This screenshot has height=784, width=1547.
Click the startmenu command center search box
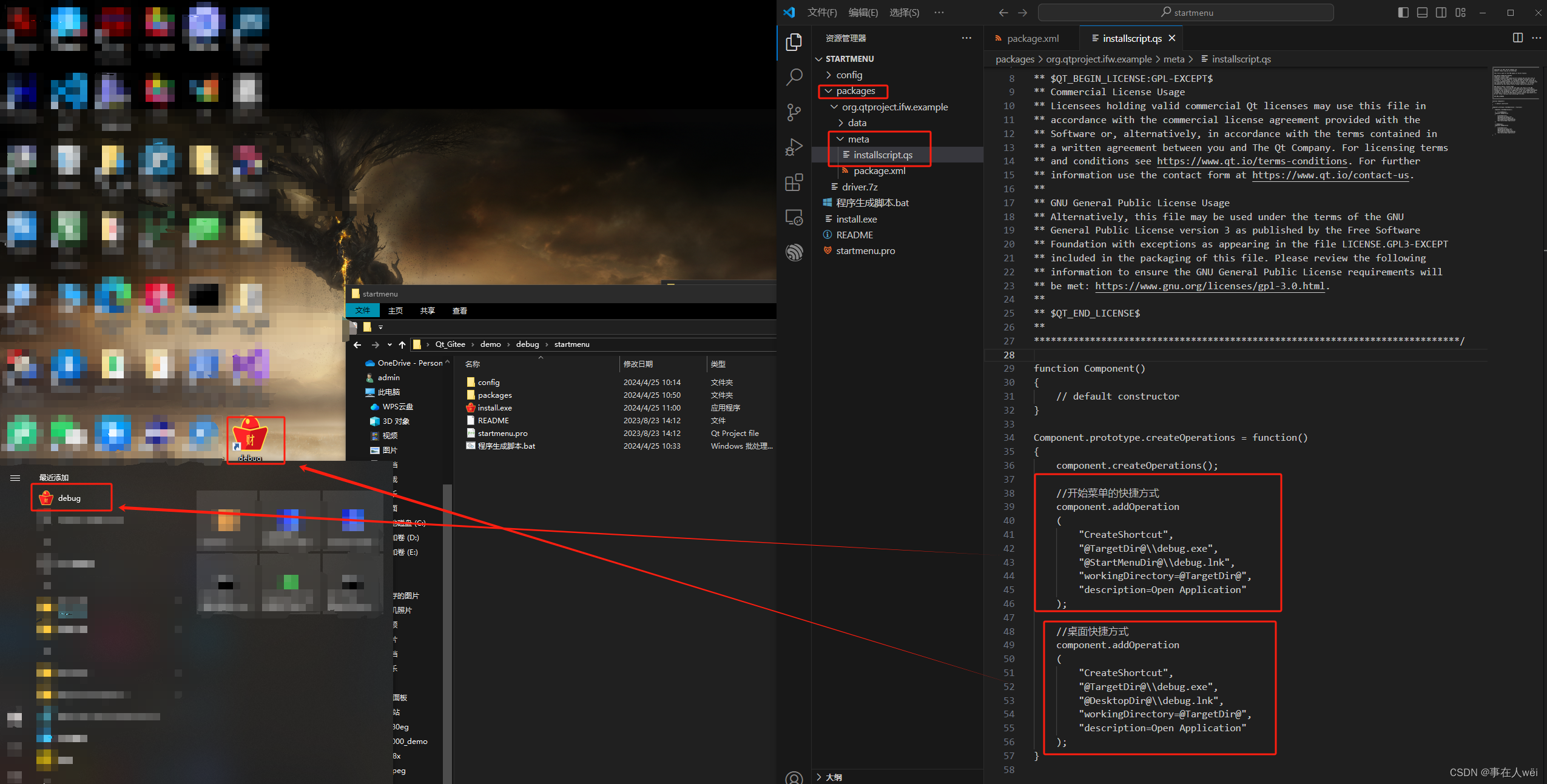1185,12
